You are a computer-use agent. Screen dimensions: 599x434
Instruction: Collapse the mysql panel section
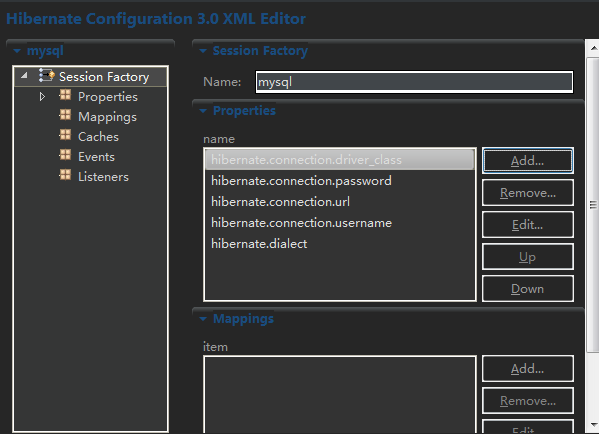17,50
